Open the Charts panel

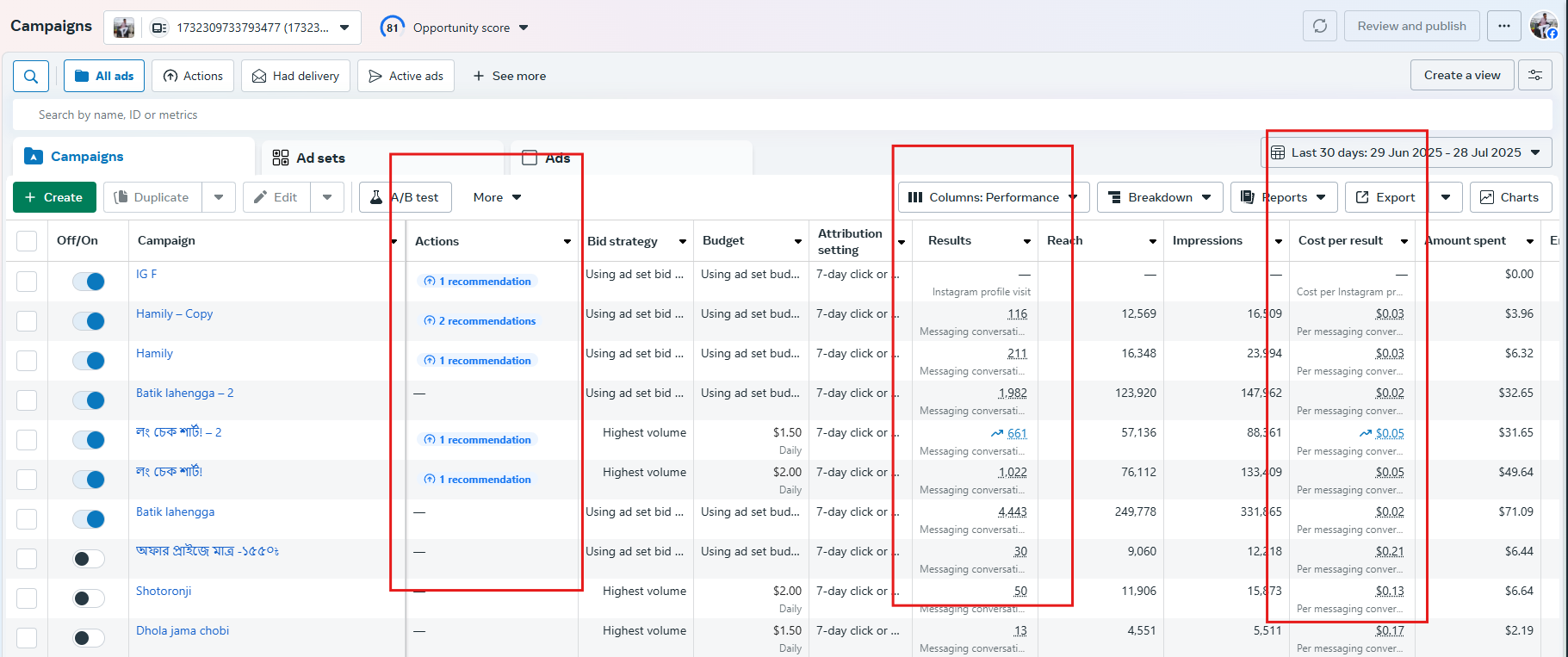(1509, 197)
